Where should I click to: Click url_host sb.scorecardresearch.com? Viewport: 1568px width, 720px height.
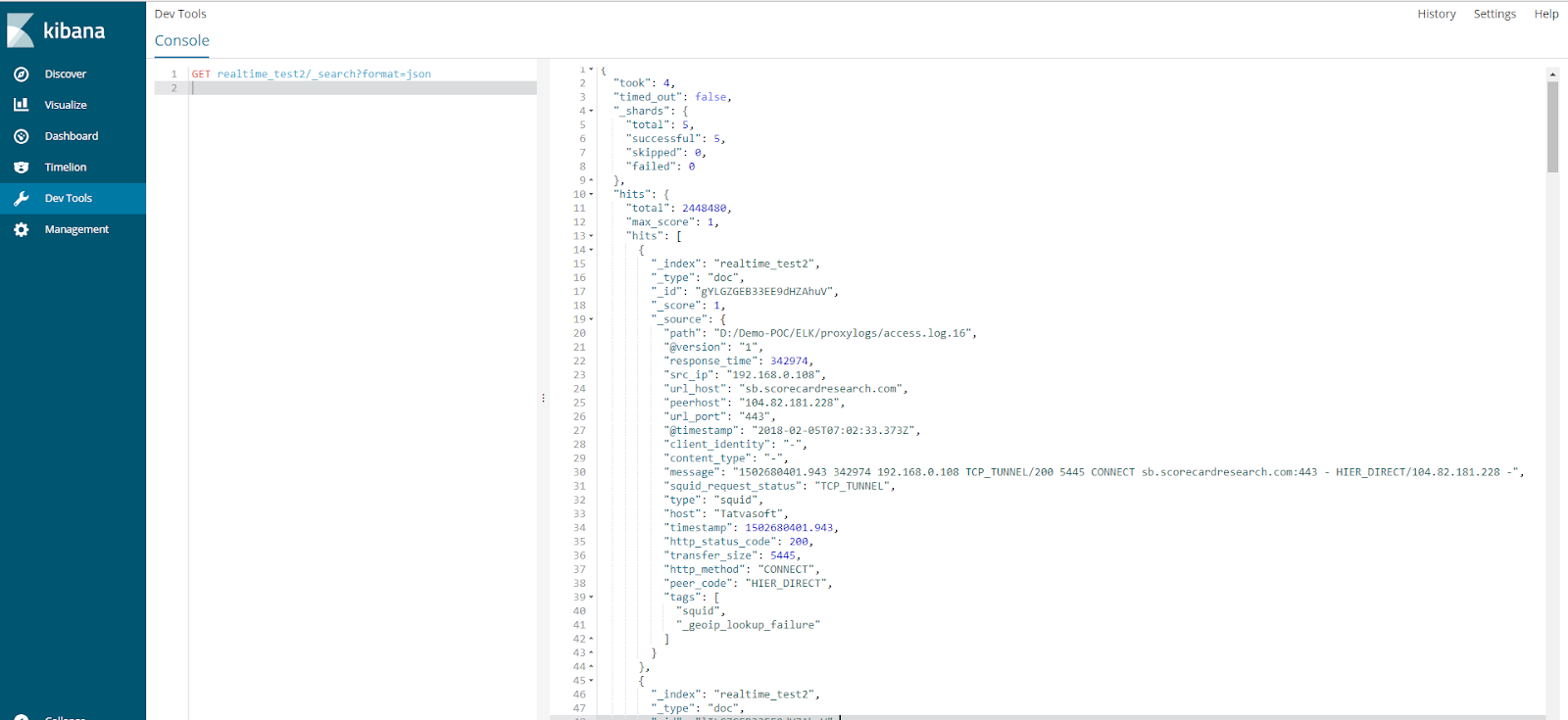821,389
